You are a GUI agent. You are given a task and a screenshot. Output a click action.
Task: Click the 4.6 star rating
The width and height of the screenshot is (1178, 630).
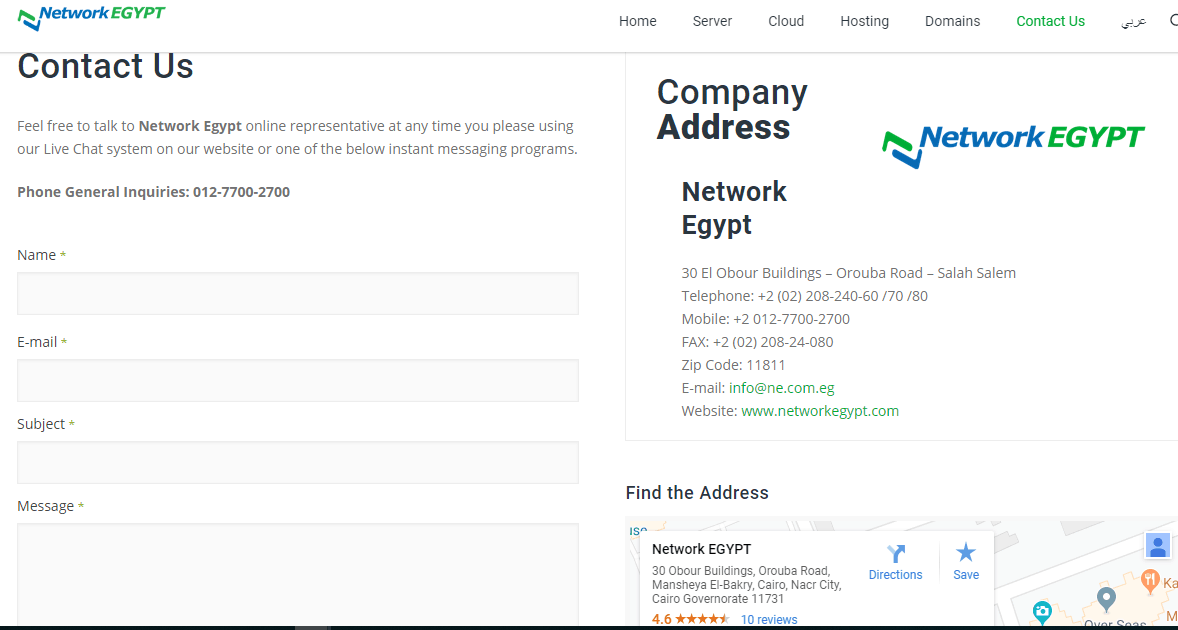[x=690, y=619]
